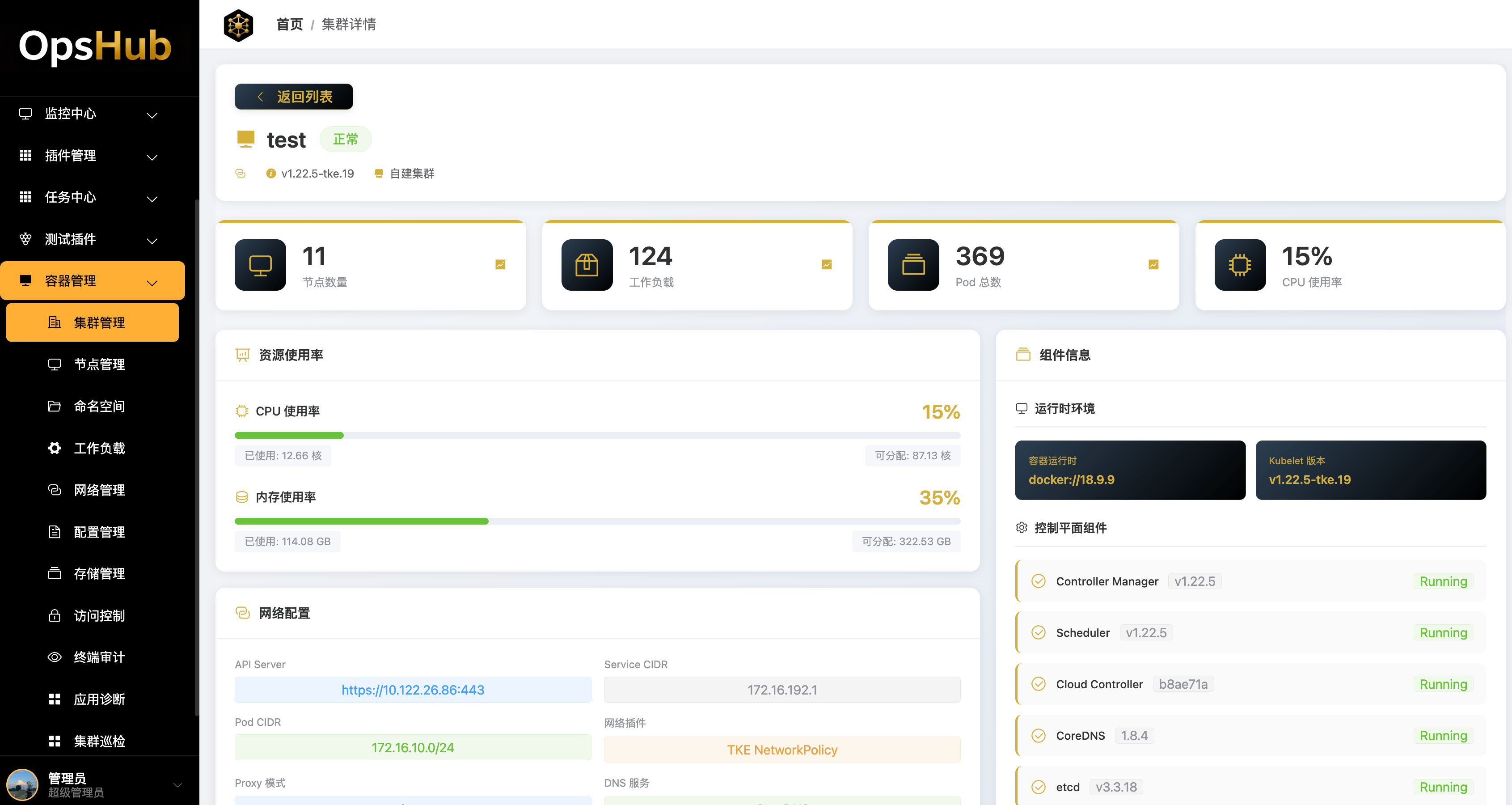
Task: Click the 正常 status badge next to test
Action: (x=345, y=139)
